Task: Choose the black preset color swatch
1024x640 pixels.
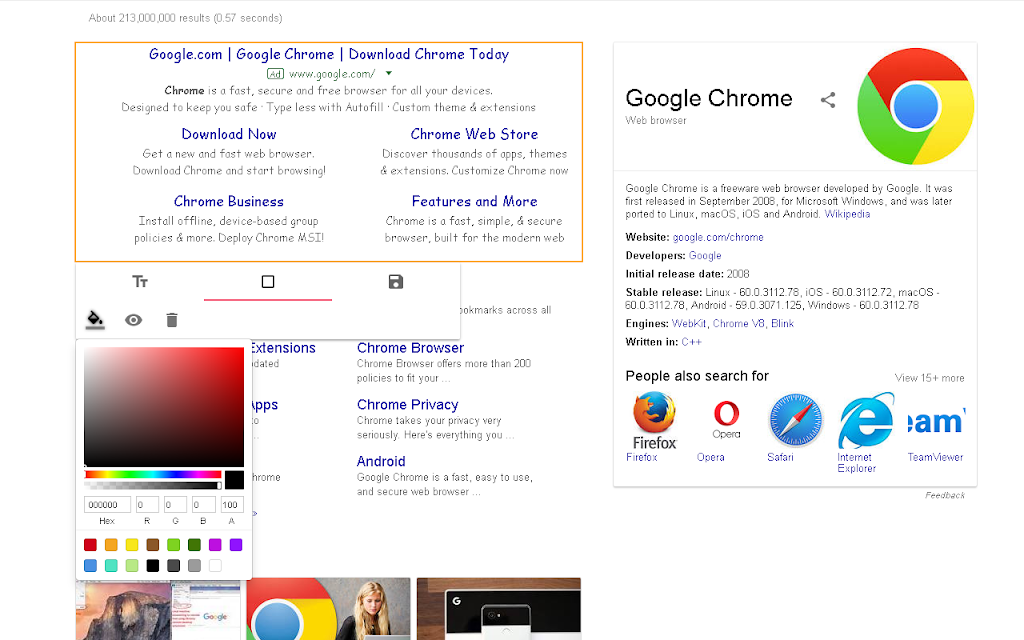Action: click(153, 566)
